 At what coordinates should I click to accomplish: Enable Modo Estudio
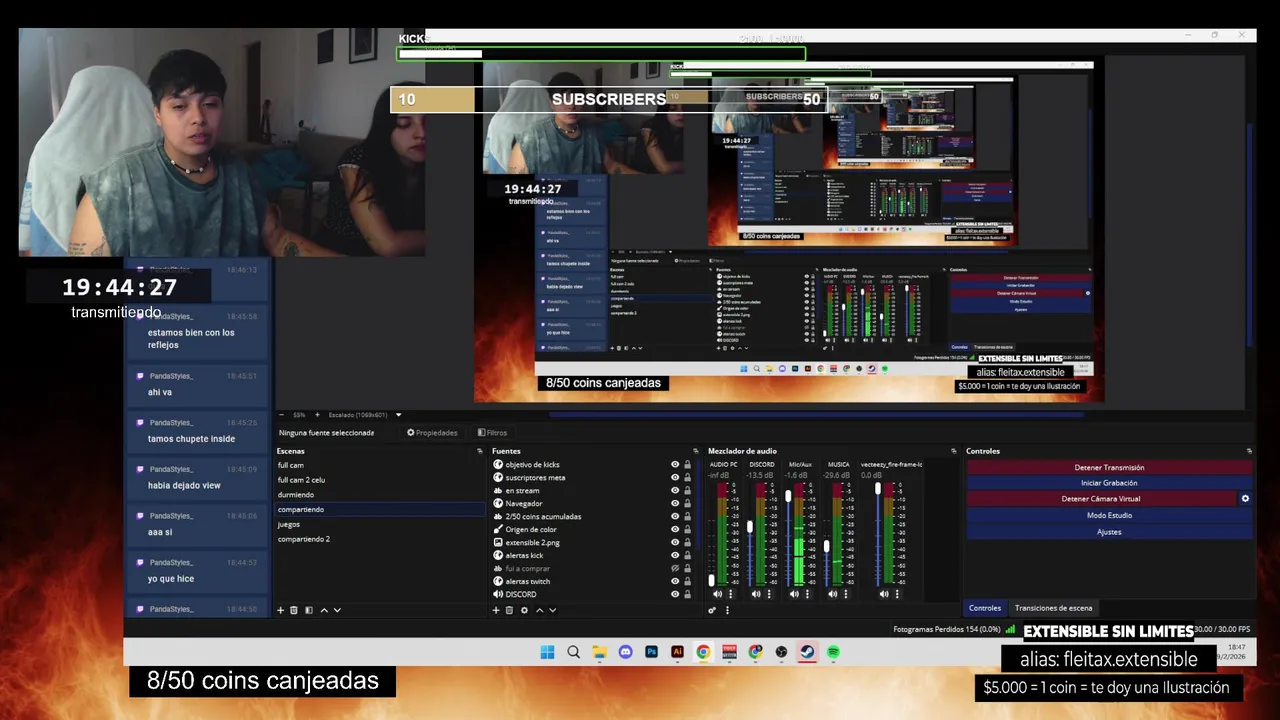(1109, 515)
